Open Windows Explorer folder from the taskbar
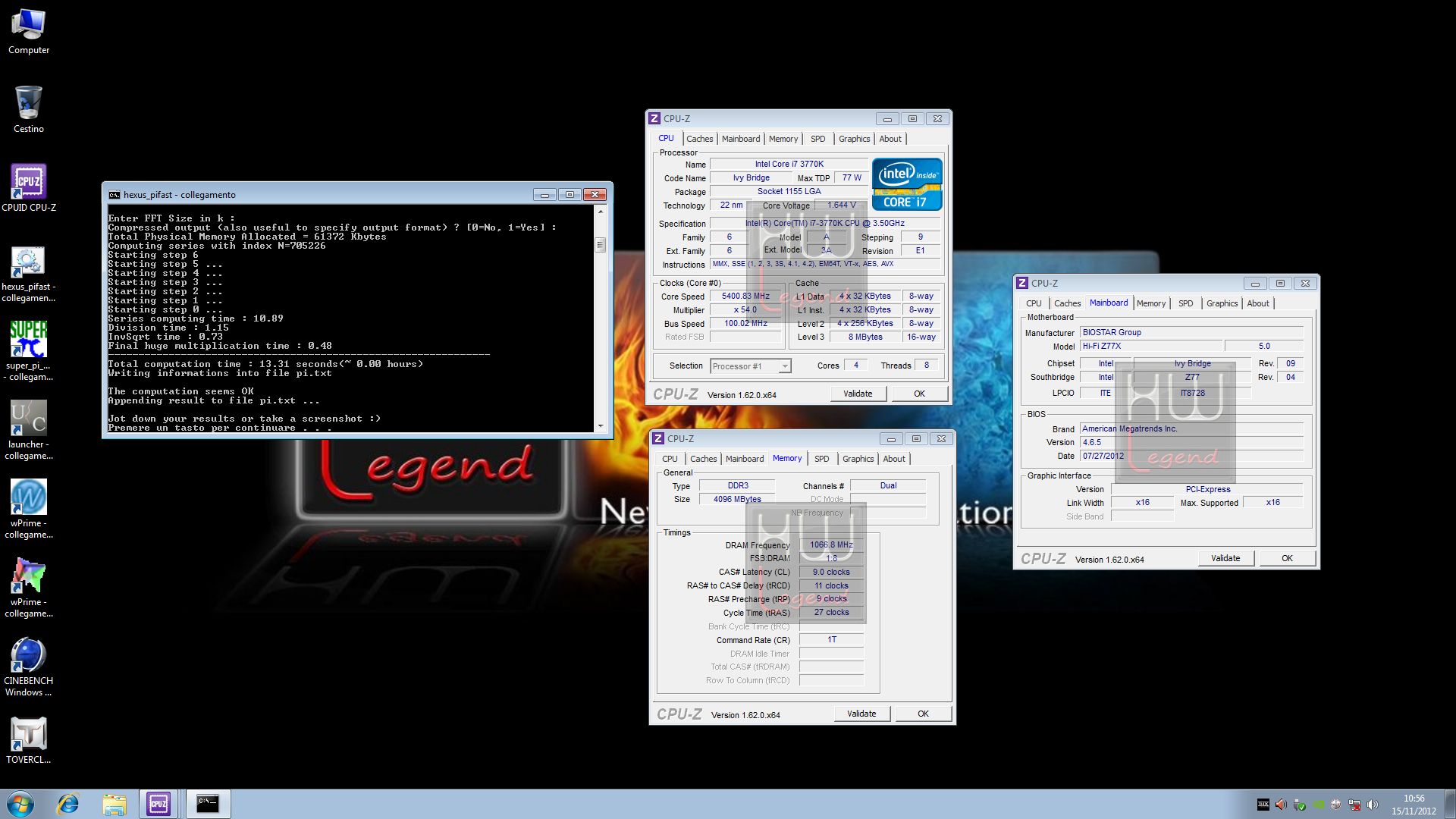 [115, 804]
